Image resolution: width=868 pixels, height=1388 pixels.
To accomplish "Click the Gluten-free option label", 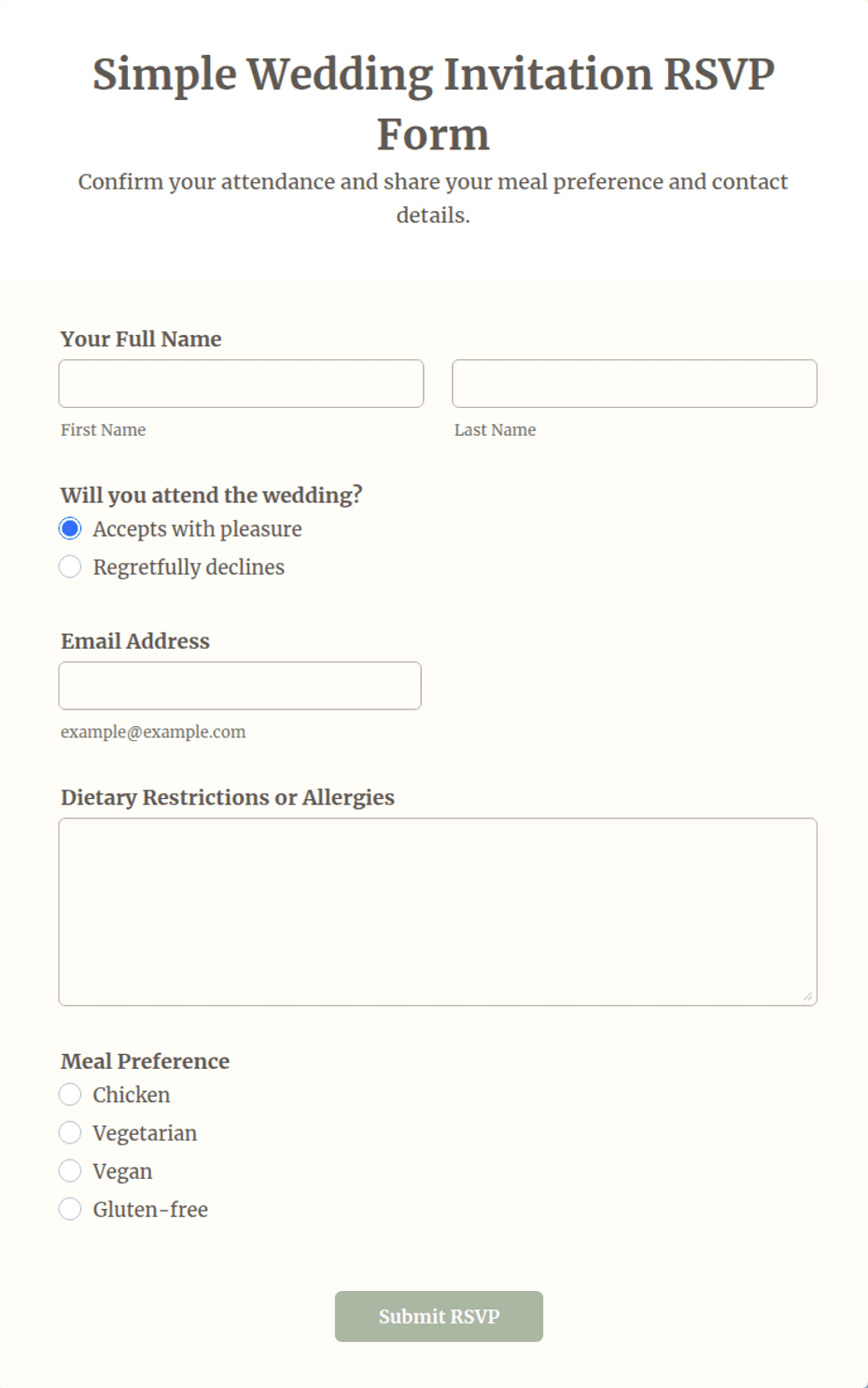I will pos(150,1210).
